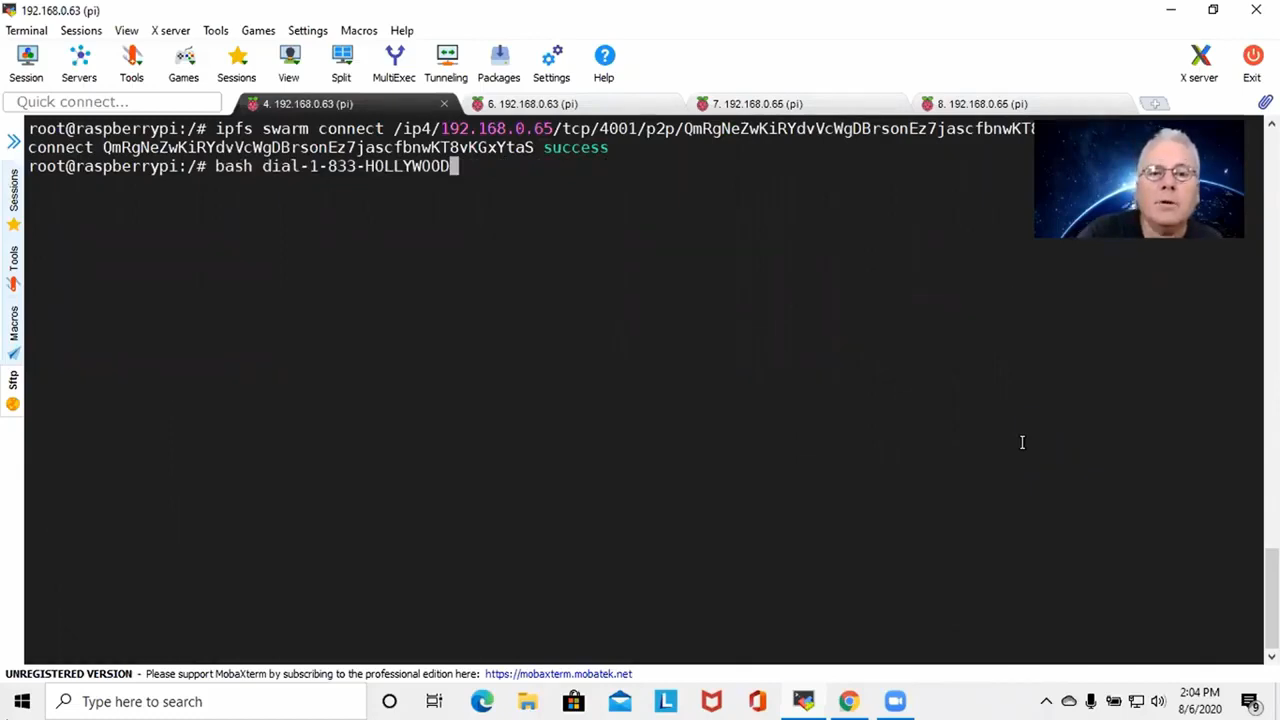This screenshot has width=1280, height=720.
Task: Open Mail app from taskbar
Action: click(619, 701)
